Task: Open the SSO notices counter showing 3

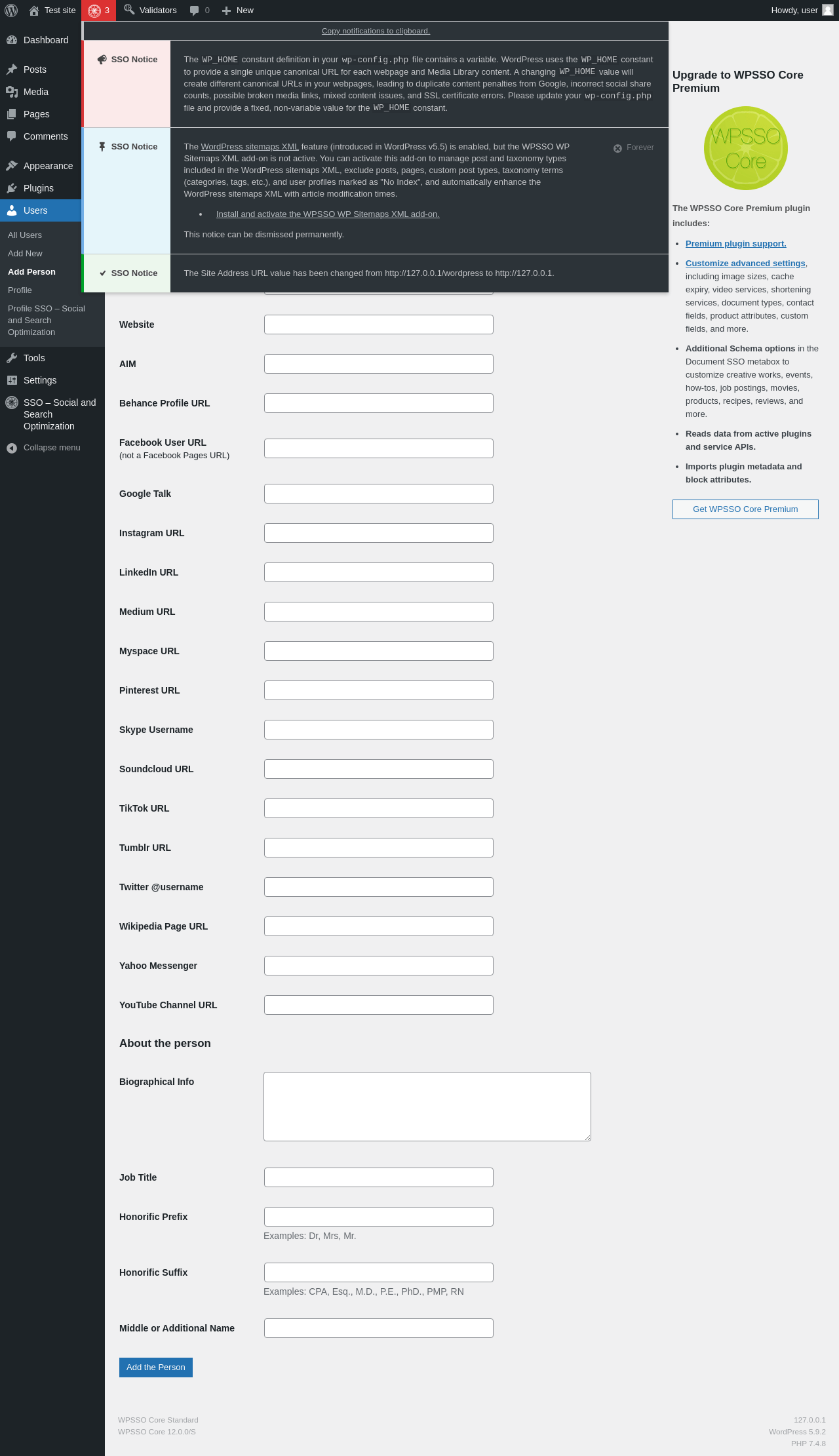Action: [x=99, y=10]
